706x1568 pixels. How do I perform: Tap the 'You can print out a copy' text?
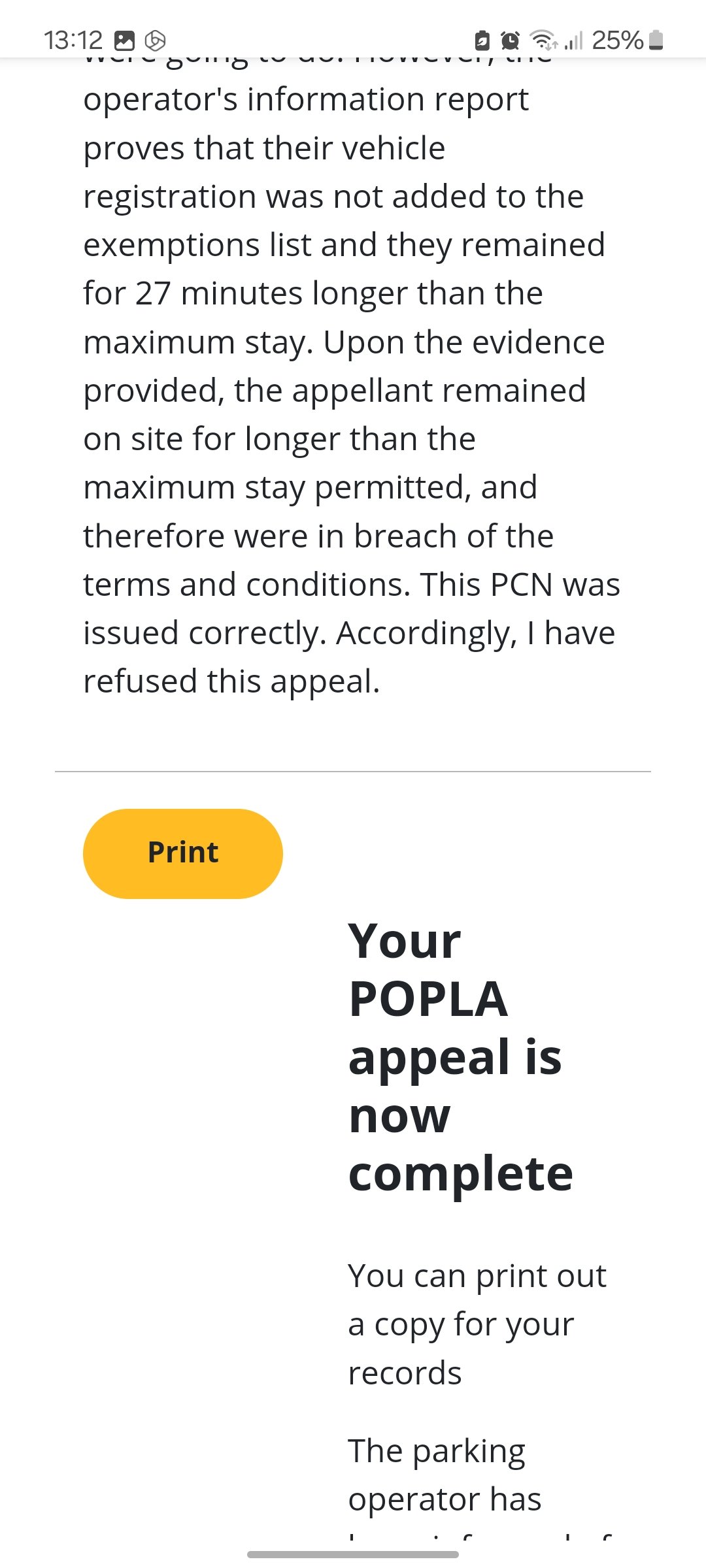tap(477, 1324)
